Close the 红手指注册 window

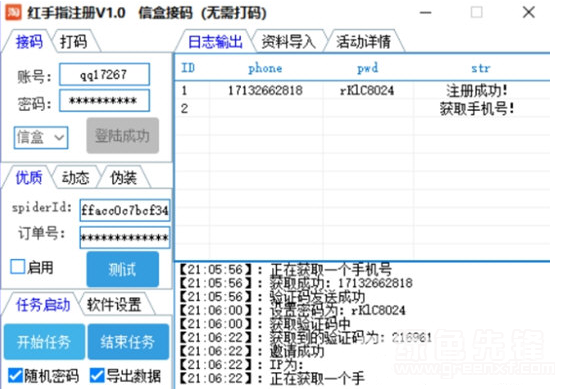point(529,13)
